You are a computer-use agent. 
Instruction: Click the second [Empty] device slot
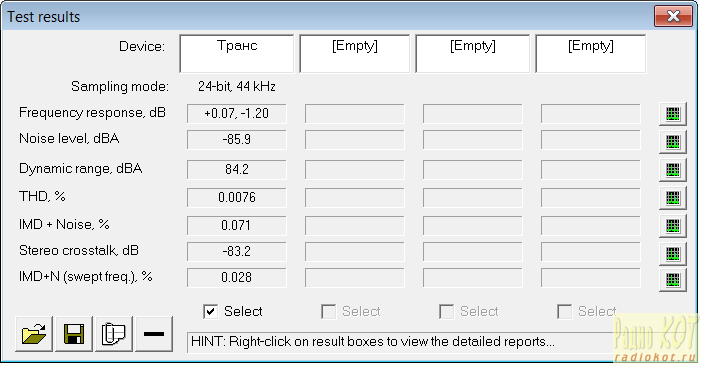pos(472,53)
